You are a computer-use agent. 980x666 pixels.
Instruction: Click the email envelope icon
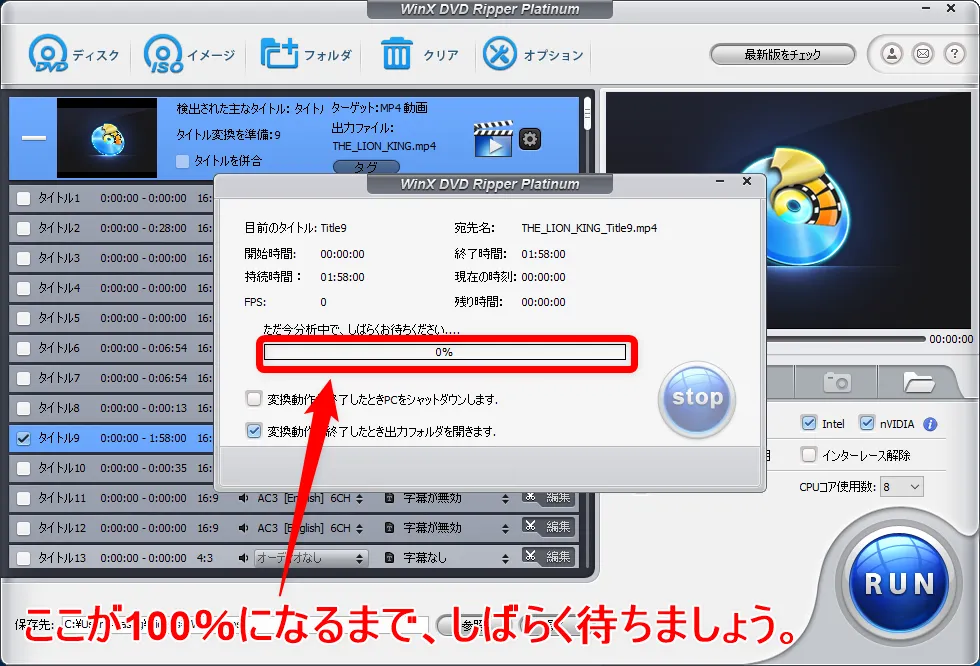click(x=923, y=54)
